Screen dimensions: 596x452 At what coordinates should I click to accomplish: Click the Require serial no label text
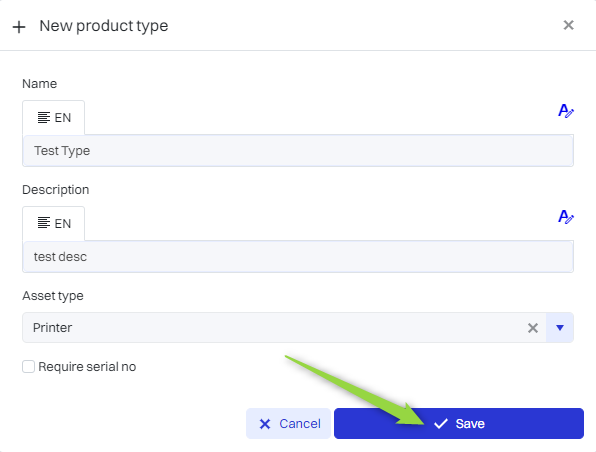tap(87, 366)
